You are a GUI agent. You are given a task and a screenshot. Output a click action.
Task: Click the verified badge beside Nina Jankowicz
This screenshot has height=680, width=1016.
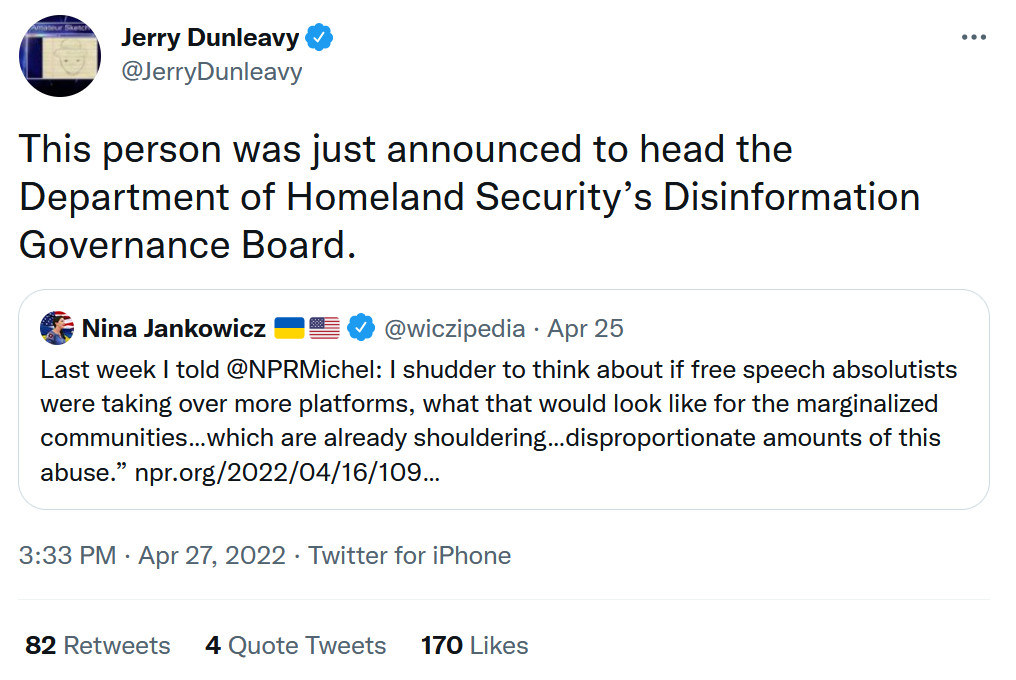[x=360, y=328]
